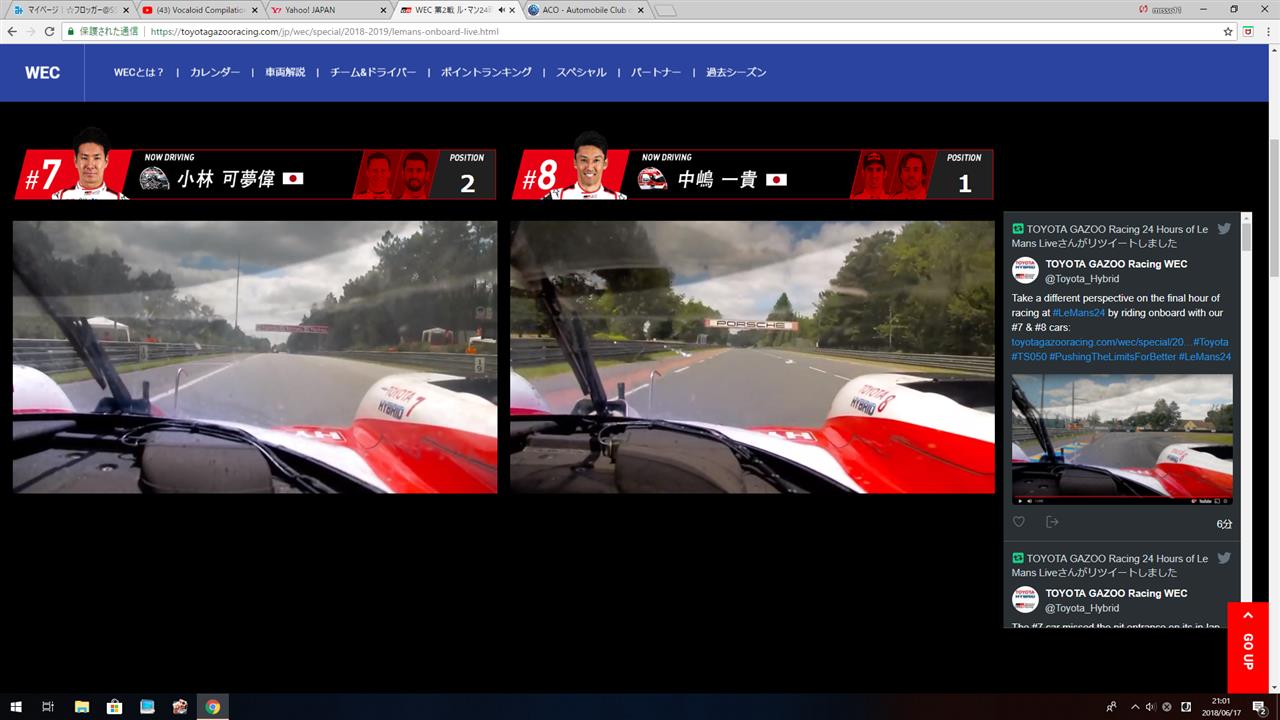The width and height of the screenshot is (1280, 720).
Task: Open Microsoft Store from the taskbar
Action: pos(114,707)
